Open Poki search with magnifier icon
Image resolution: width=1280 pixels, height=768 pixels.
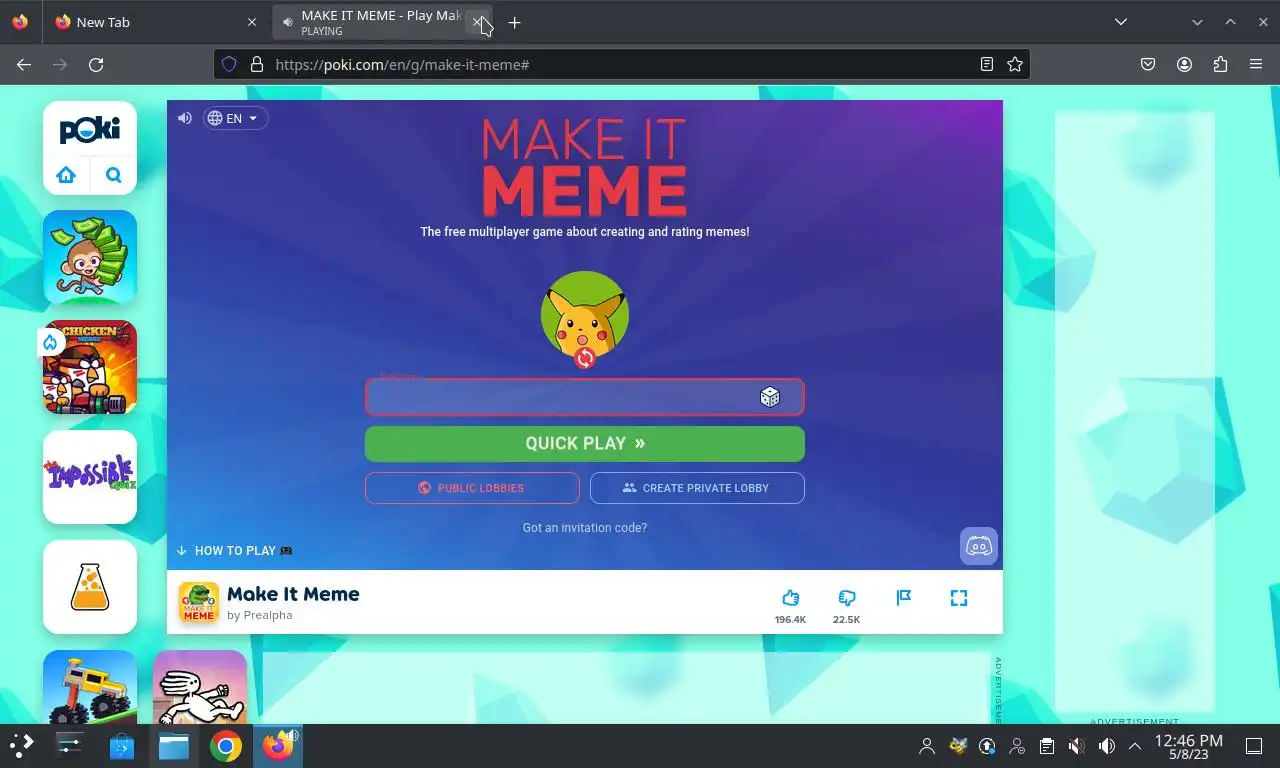(x=114, y=175)
